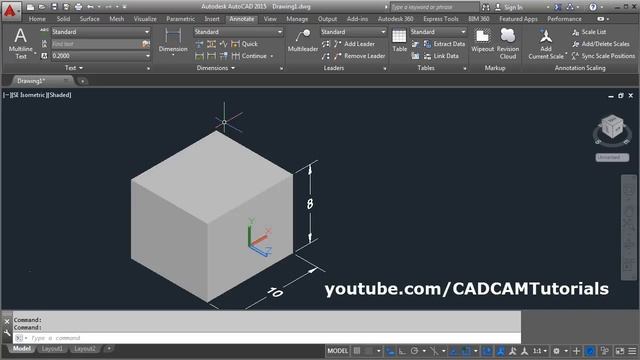Image resolution: width=640 pixels, height=360 pixels.
Task: Click the Quick dimension button
Action: [244, 44]
